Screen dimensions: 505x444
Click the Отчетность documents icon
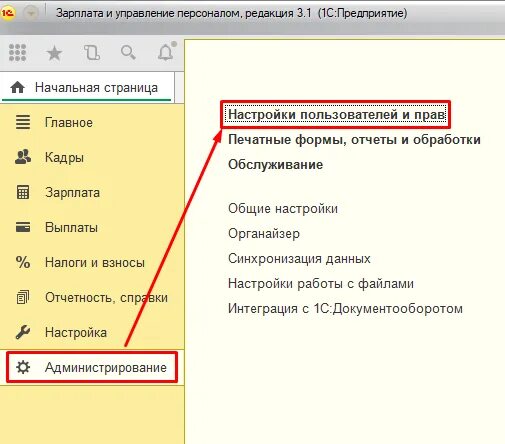[x=23, y=297]
